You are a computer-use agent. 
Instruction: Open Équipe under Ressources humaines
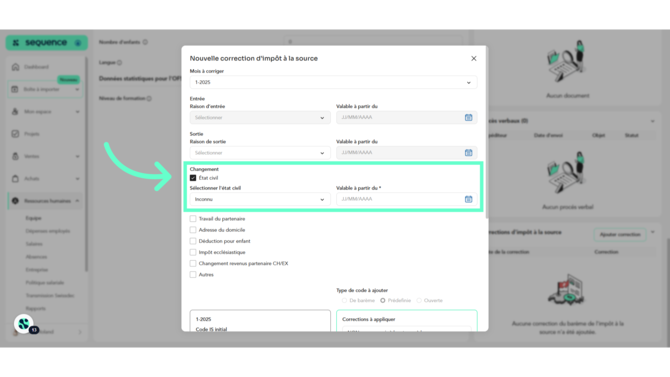click(x=33, y=218)
